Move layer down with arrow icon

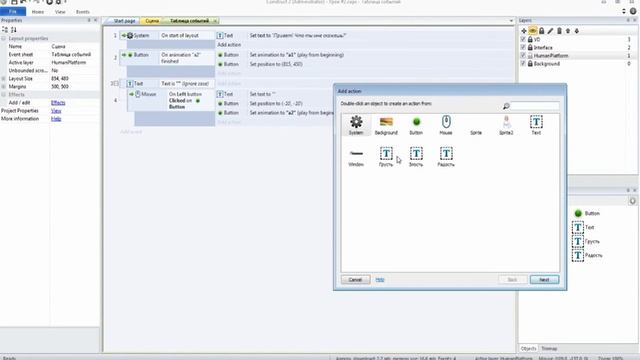point(577,31)
